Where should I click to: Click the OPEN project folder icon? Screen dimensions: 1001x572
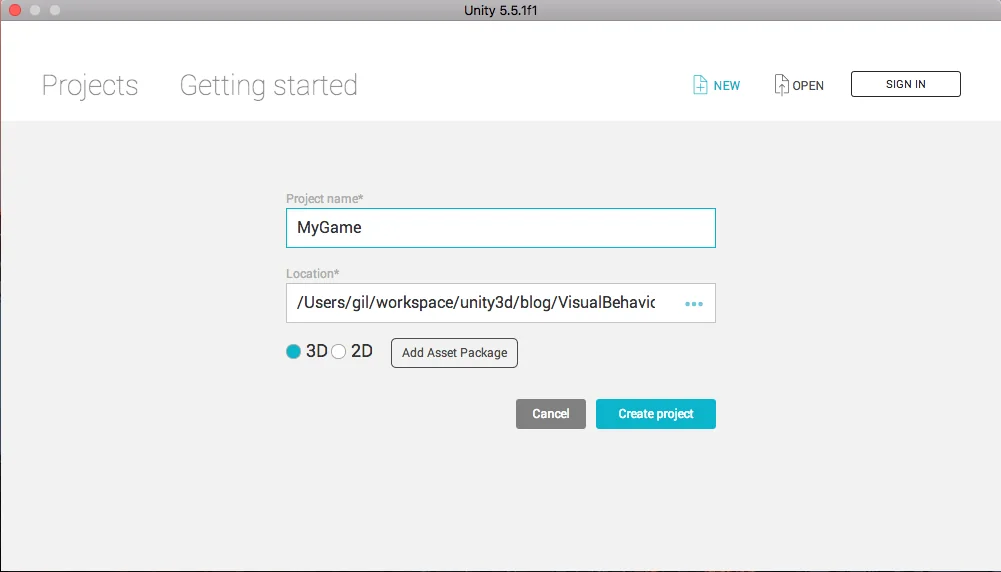(x=781, y=85)
